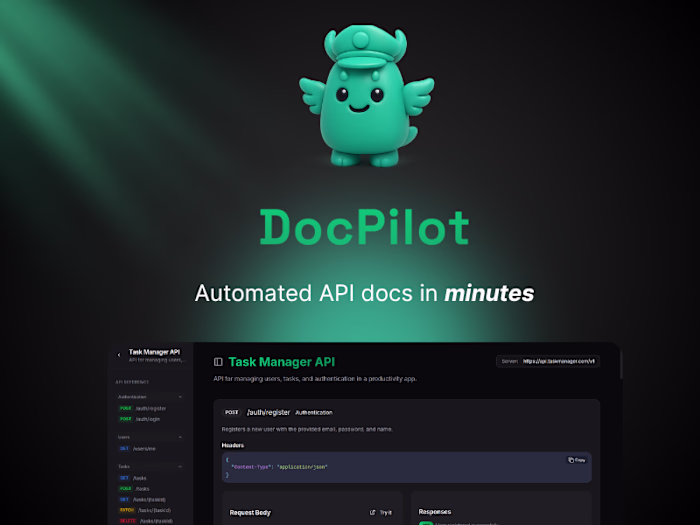Toggle the sidebar panel icon near title
Viewport: 700px width, 525px height.
click(218, 362)
